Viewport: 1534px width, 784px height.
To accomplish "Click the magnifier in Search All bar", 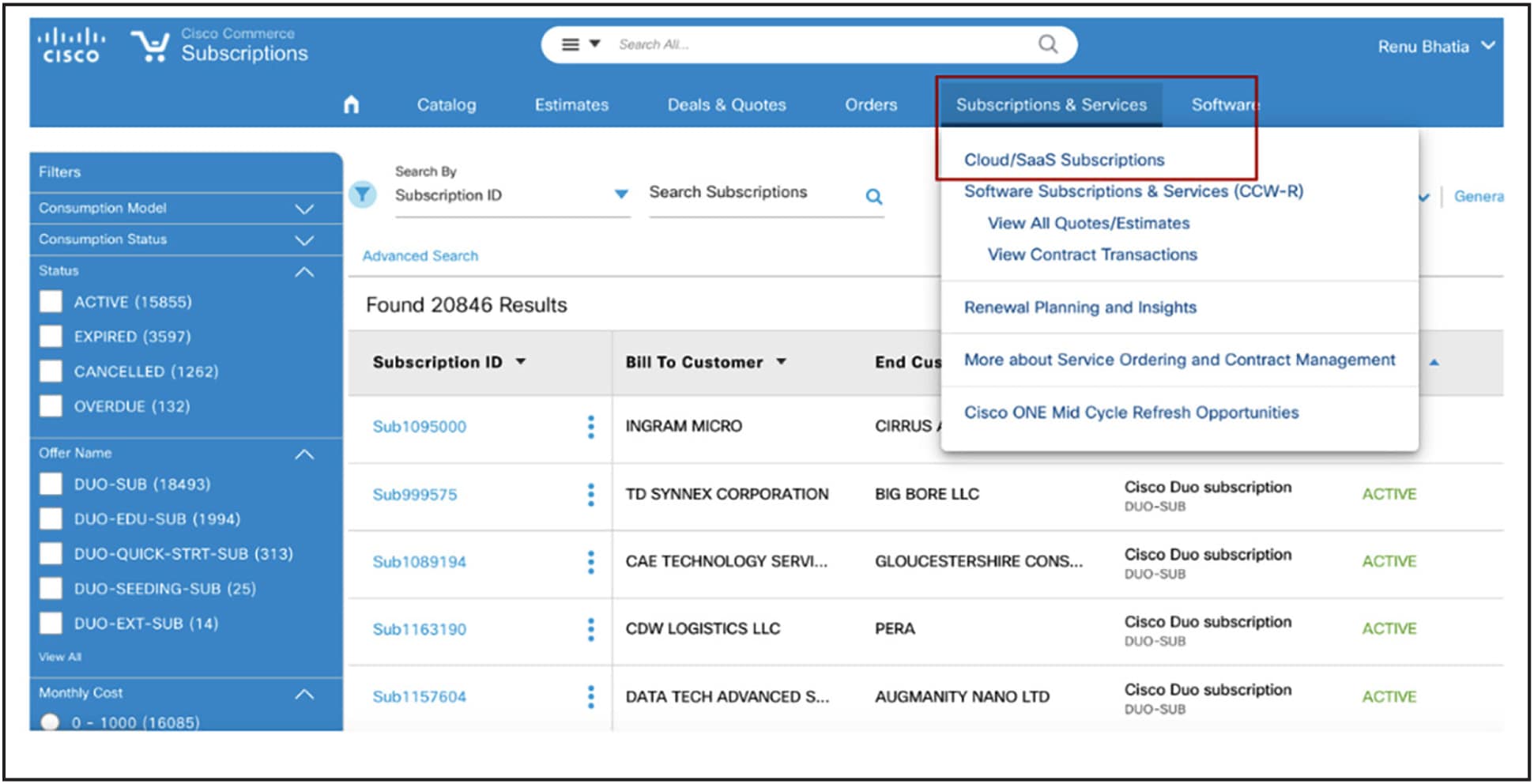I will (x=1048, y=44).
